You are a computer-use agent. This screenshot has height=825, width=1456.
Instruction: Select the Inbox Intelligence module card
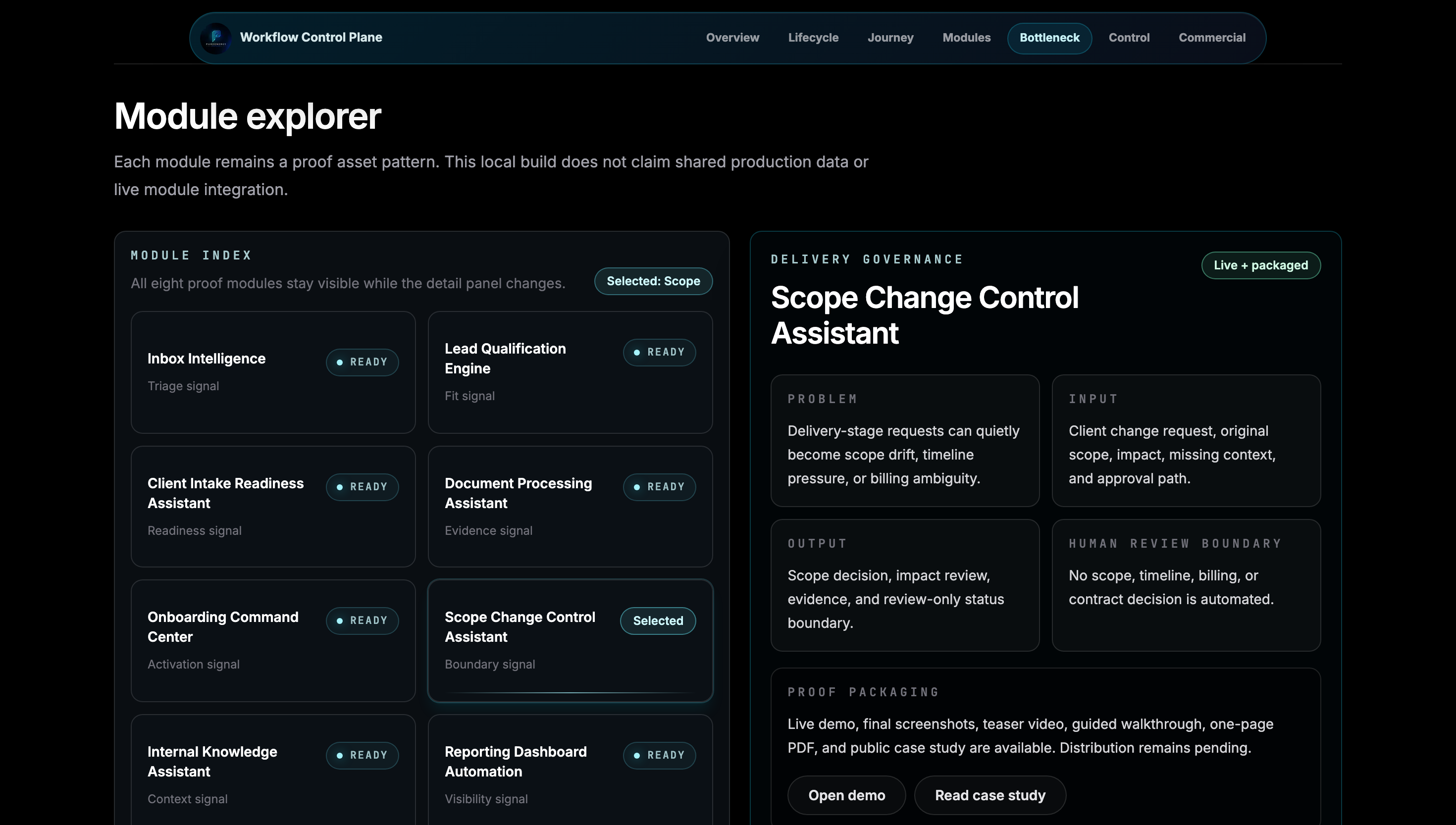coord(273,372)
